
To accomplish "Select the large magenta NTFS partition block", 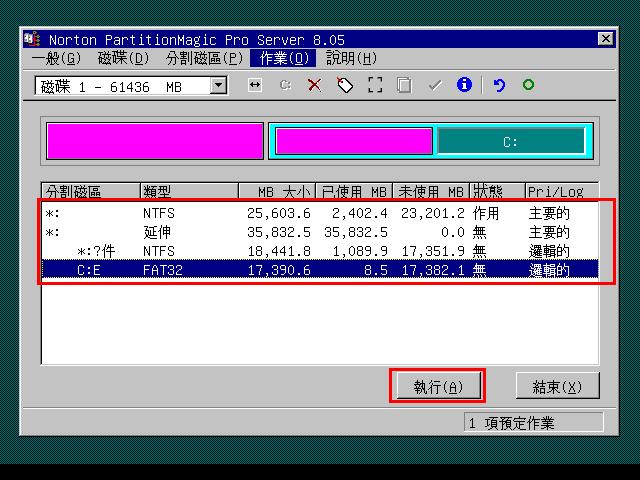I will click(x=155, y=142).
